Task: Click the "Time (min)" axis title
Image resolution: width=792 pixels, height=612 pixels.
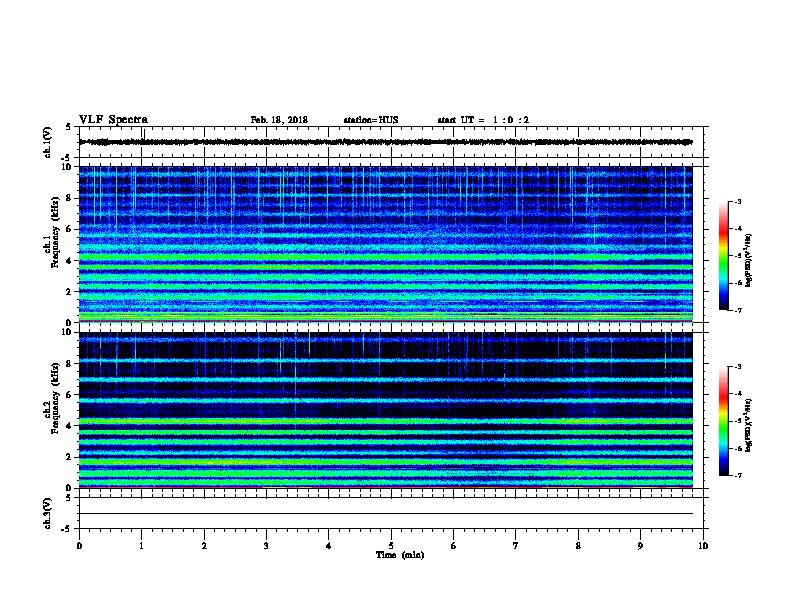Action: pos(400,555)
